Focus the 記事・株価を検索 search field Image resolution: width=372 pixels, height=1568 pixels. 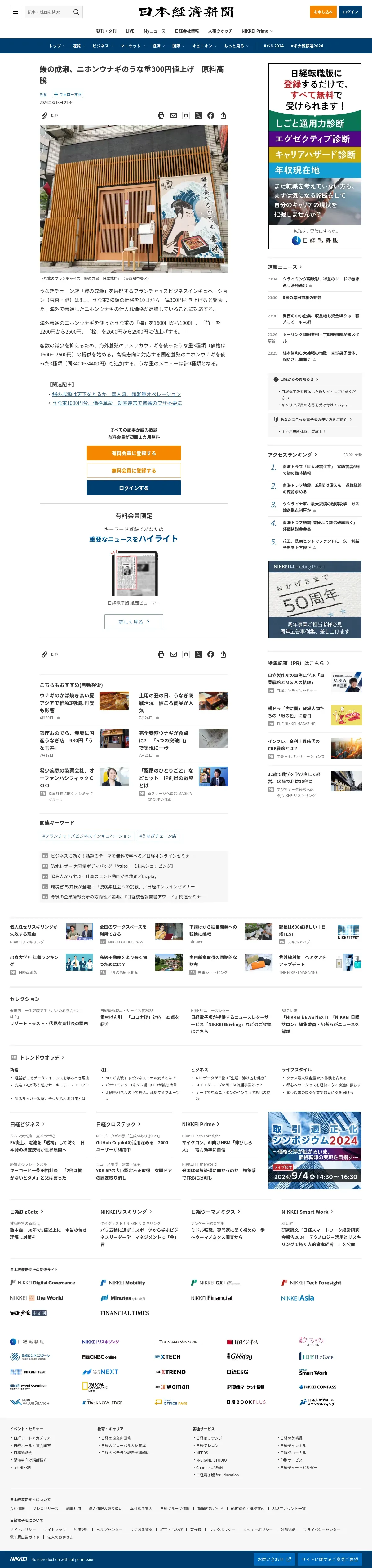coord(49,11)
